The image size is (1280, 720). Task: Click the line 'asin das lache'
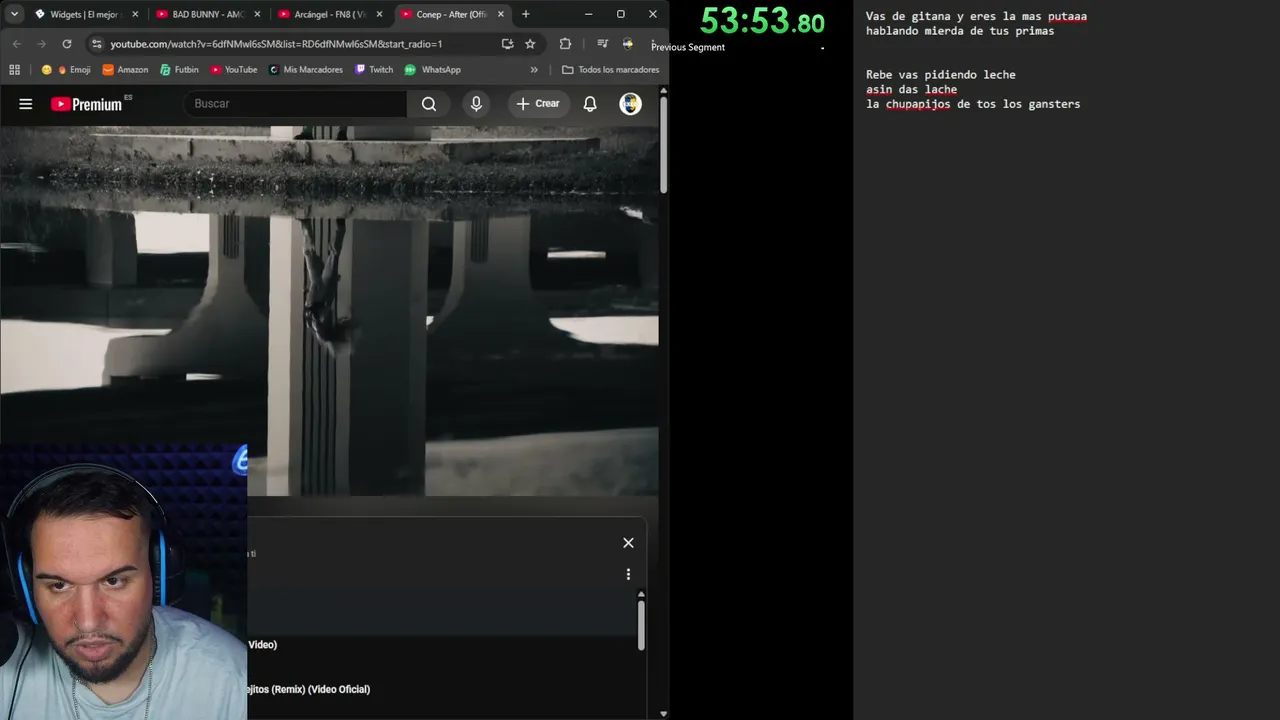point(911,90)
